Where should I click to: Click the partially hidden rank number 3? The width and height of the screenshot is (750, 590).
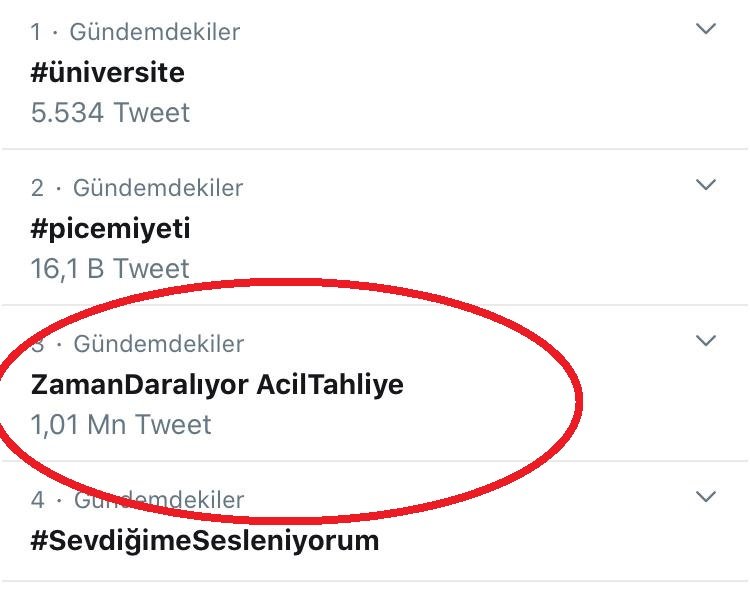[38, 344]
